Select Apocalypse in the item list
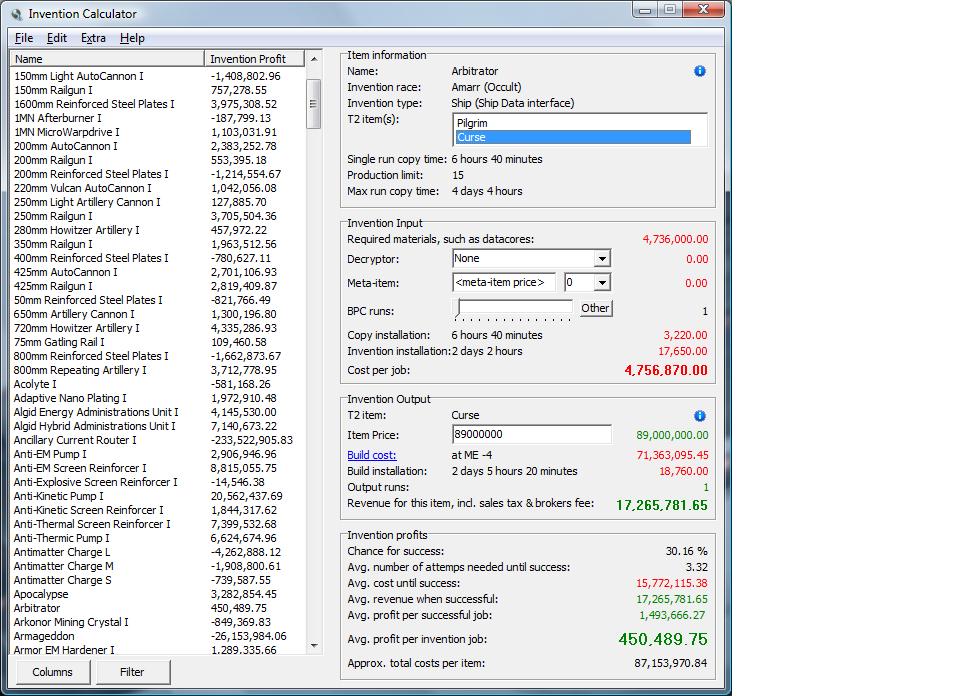Viewport: 960px width, 696px height. [158, 594]
